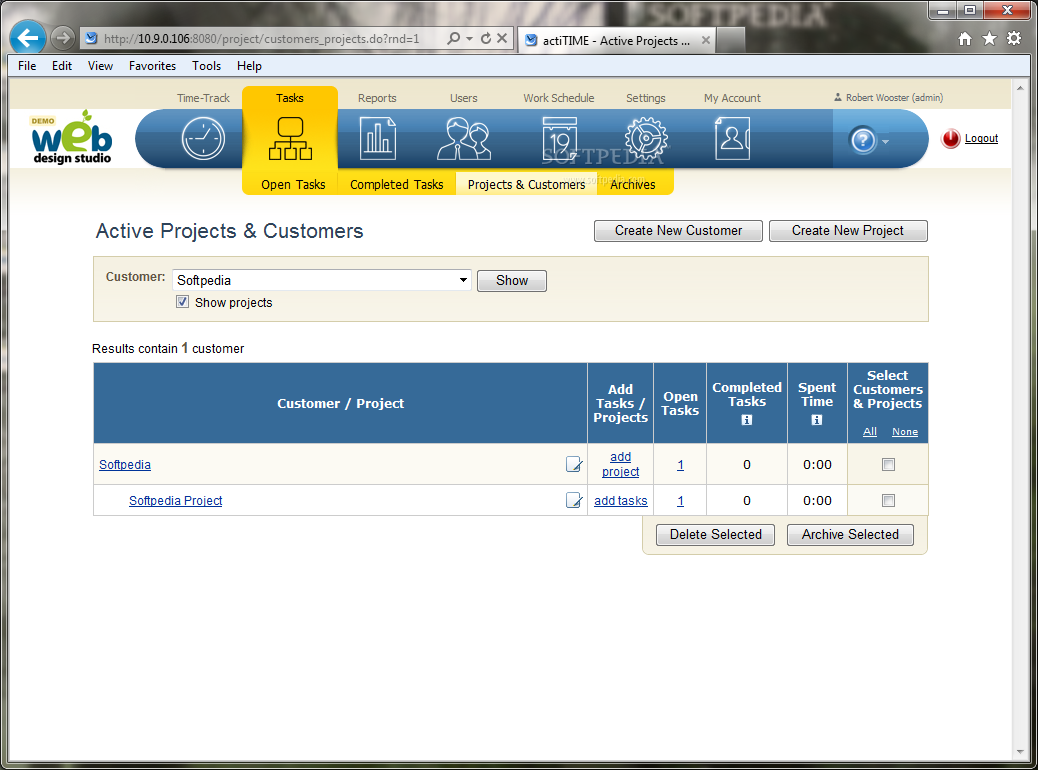The height and width of the screenshot is (770, 1038).
Task: Click the red Logout power icon
Action: (951, 138)
